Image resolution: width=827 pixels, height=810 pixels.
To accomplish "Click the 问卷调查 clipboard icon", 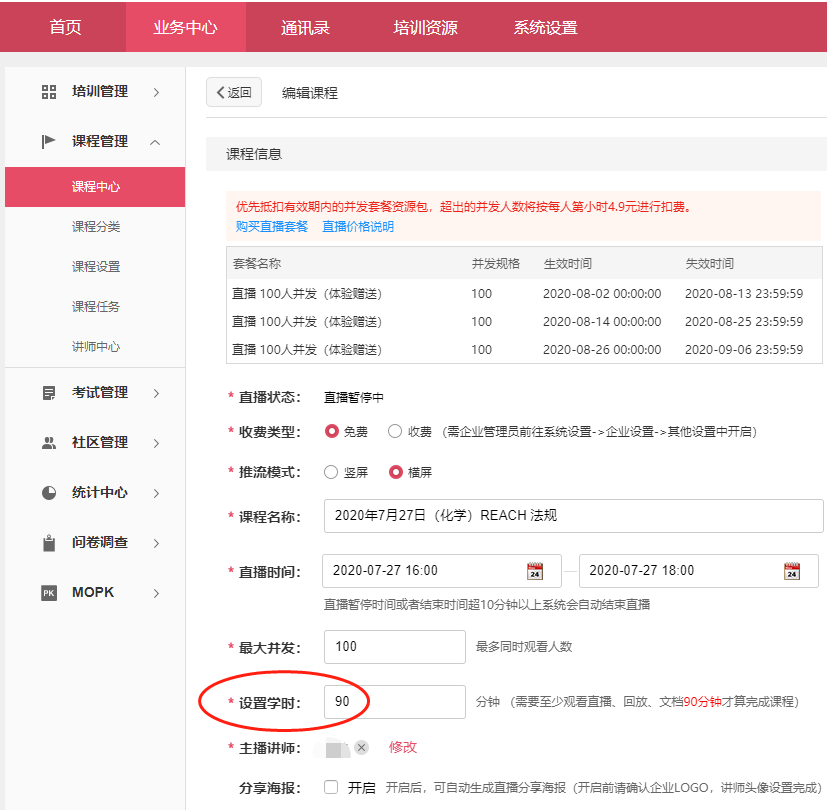I will (49, 543).
